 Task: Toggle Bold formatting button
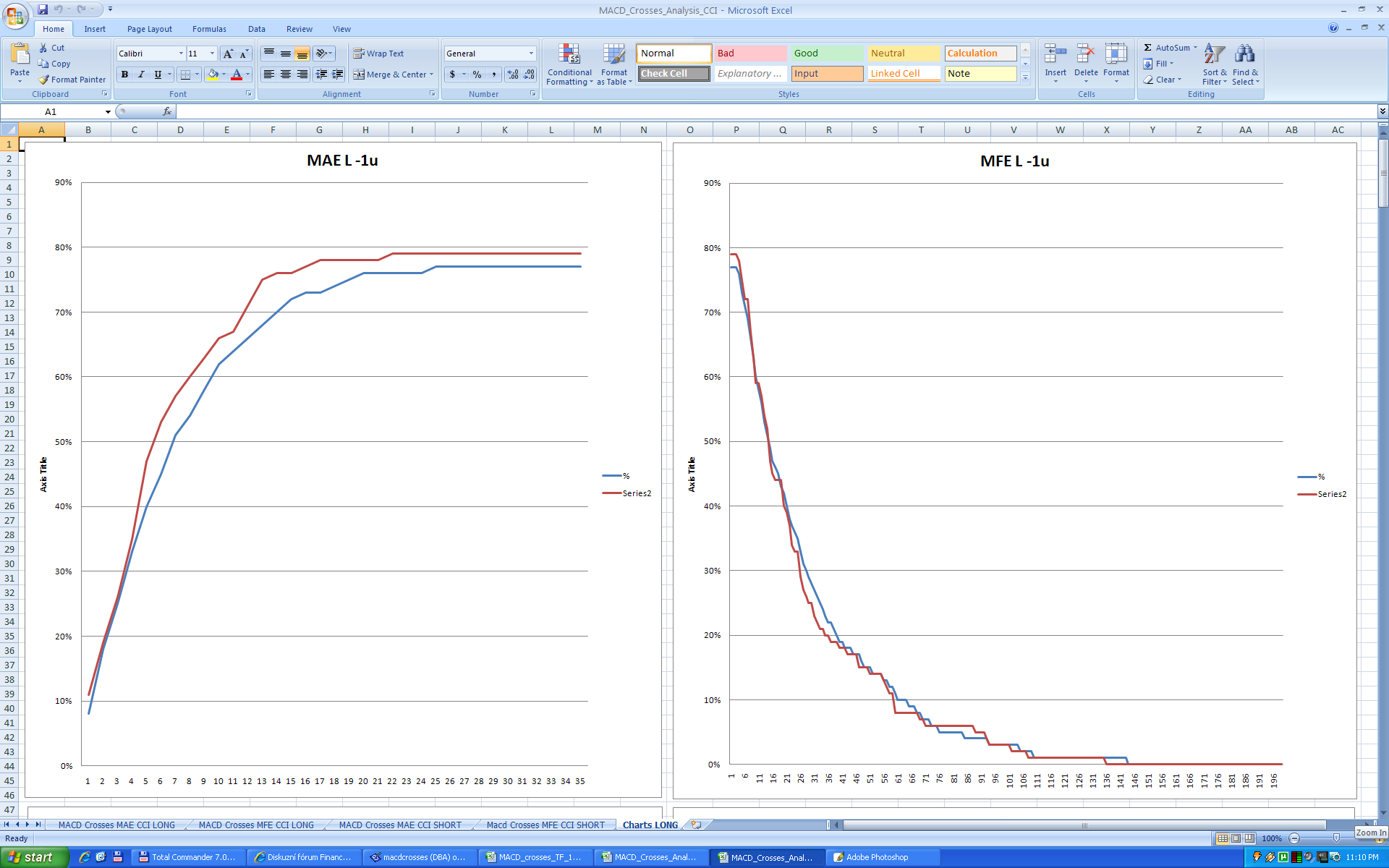(124, 75)
